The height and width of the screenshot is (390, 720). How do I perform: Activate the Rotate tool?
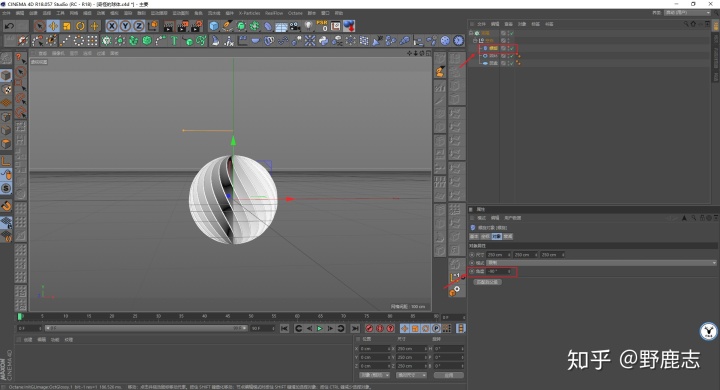80,26
